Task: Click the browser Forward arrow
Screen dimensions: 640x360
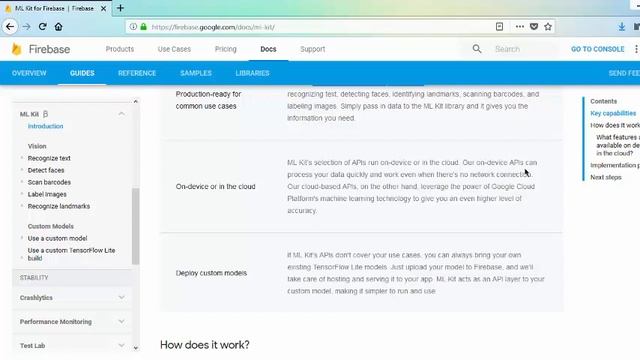Action: coord(26,27)
